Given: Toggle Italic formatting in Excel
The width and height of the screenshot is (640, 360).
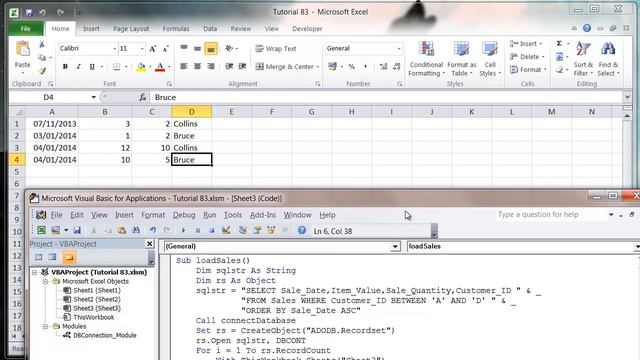Looking at the screenshot, I should [x=78, y=67].
